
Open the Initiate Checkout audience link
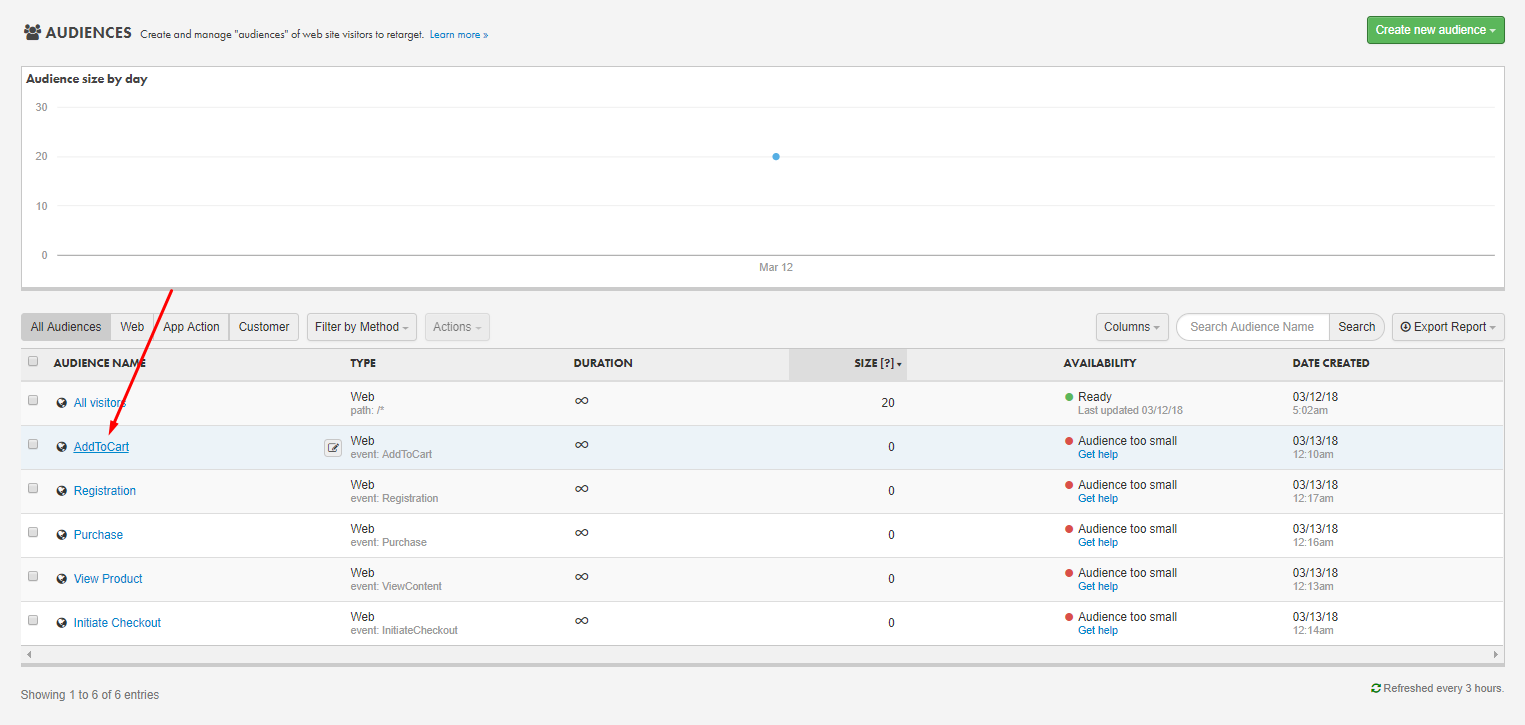(x=117, y=623)
